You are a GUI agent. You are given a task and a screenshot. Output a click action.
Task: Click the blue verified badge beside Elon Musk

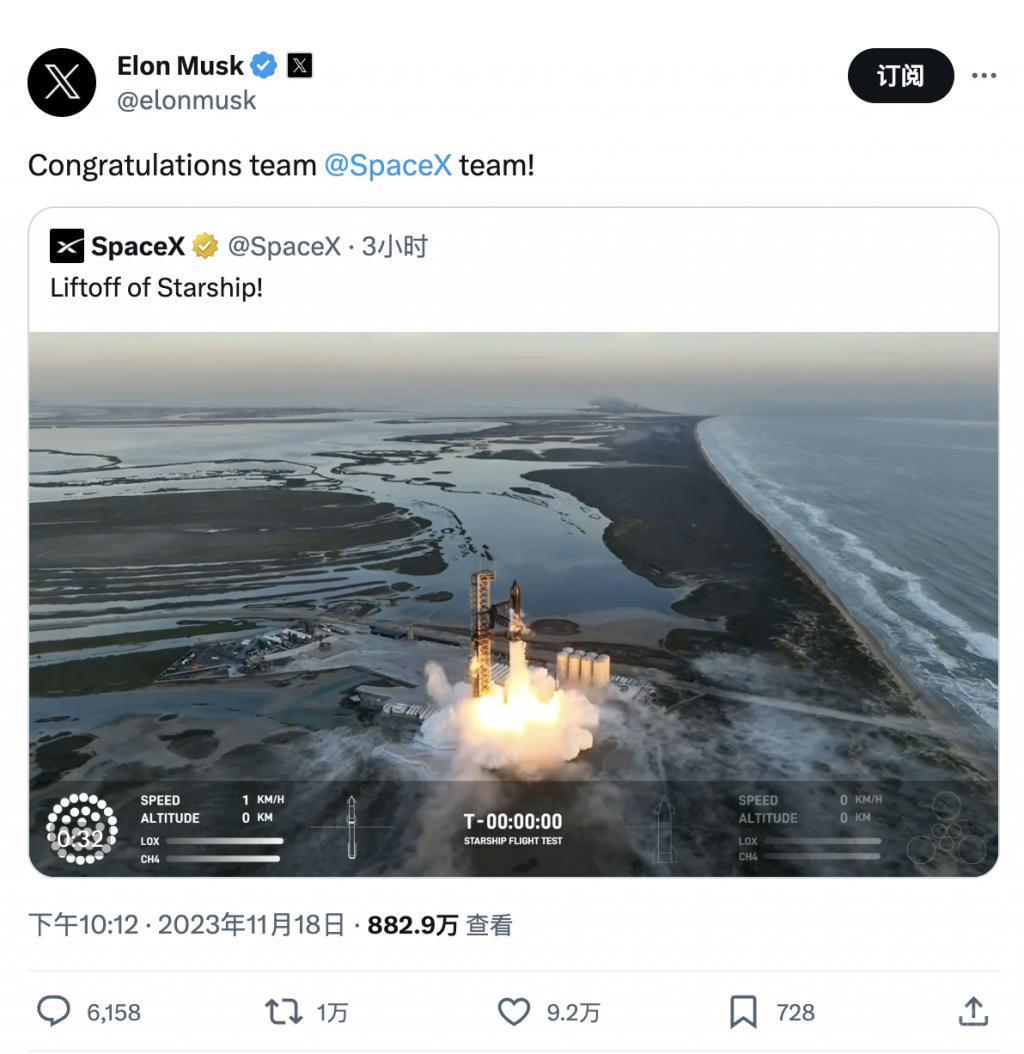[x=262, y=64]
